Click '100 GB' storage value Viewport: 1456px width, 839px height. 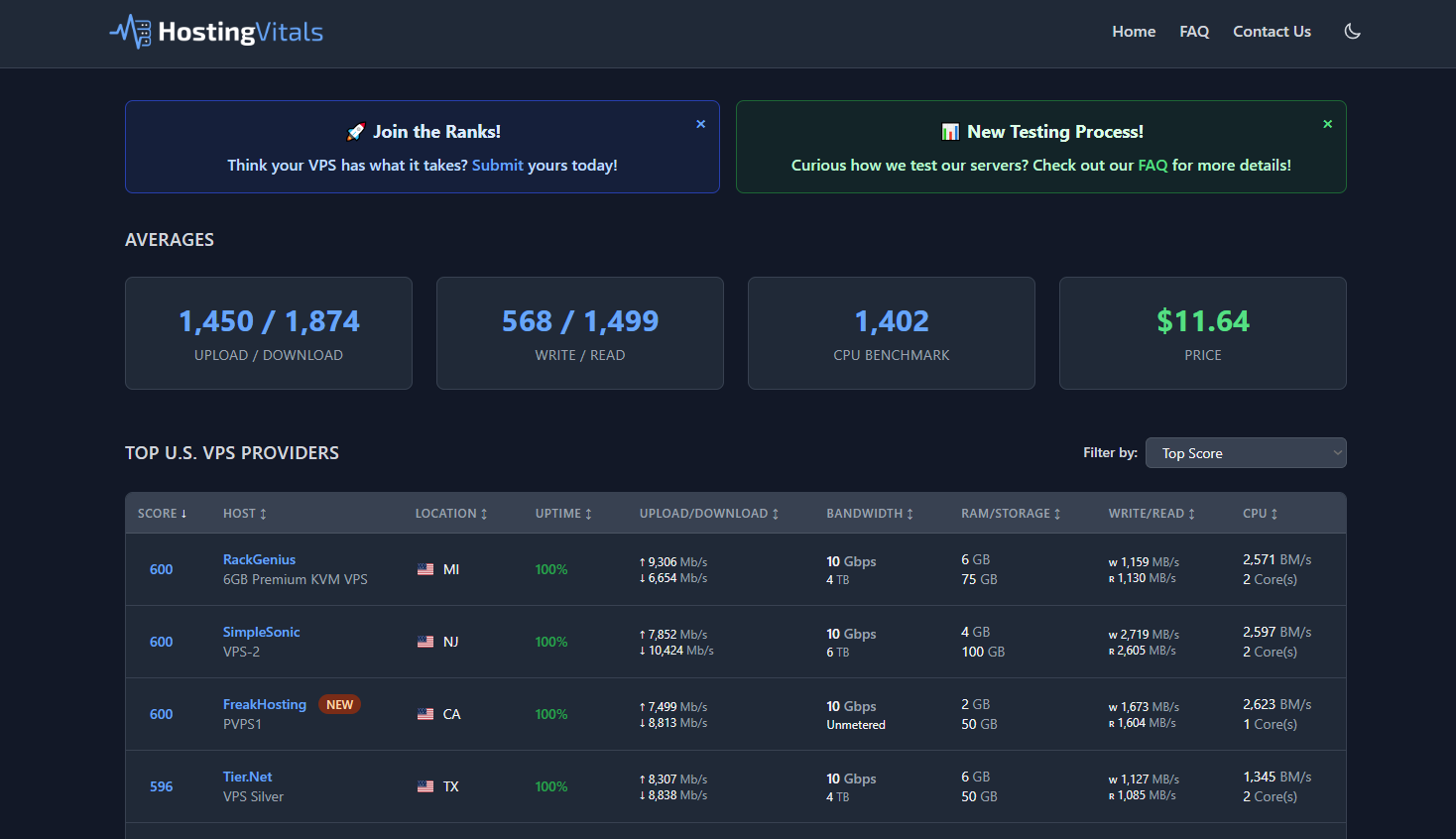pyautogui.click(x=983, y=652)
